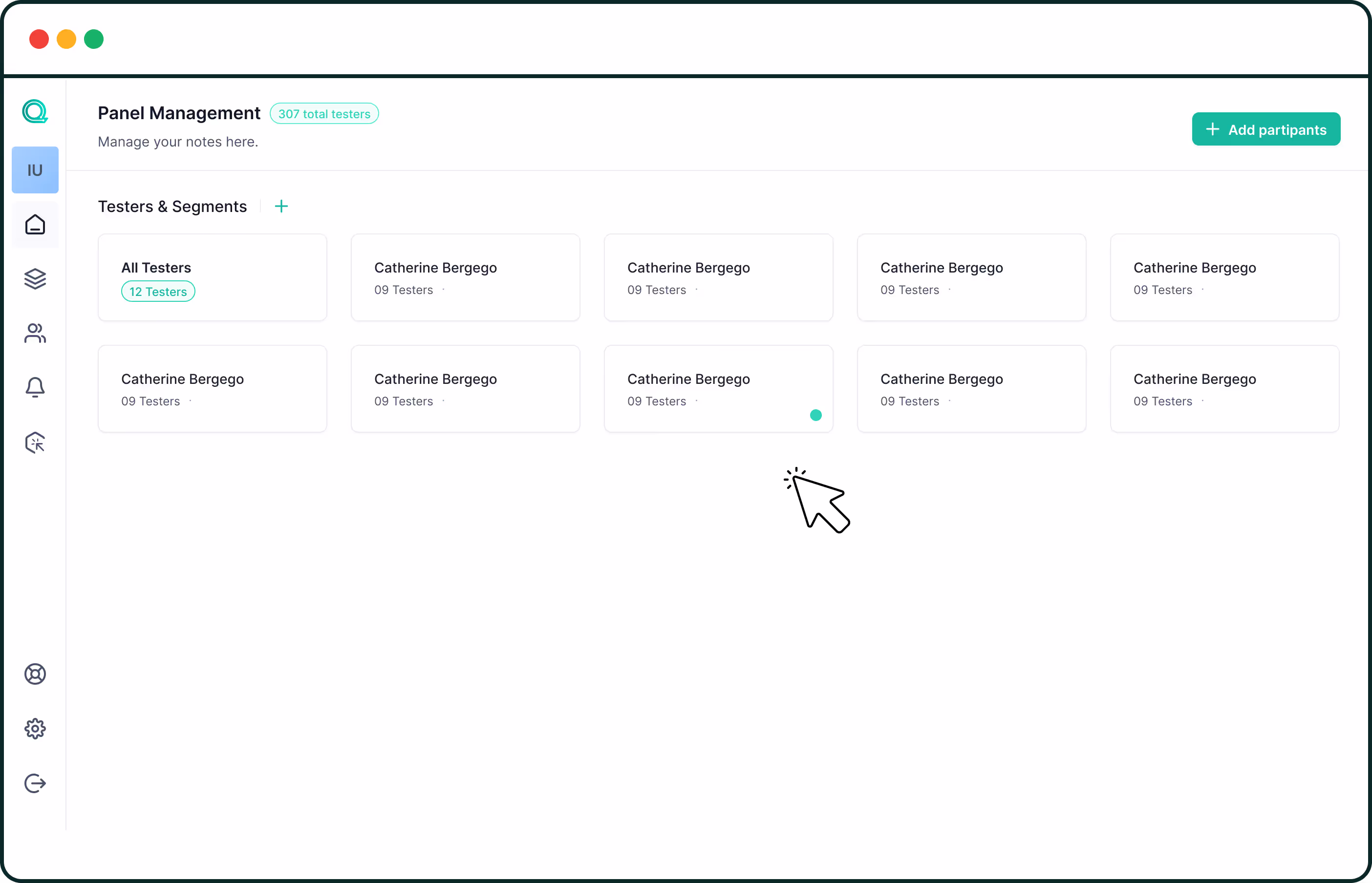Open the IU workspace avatar

click(35, 170)
